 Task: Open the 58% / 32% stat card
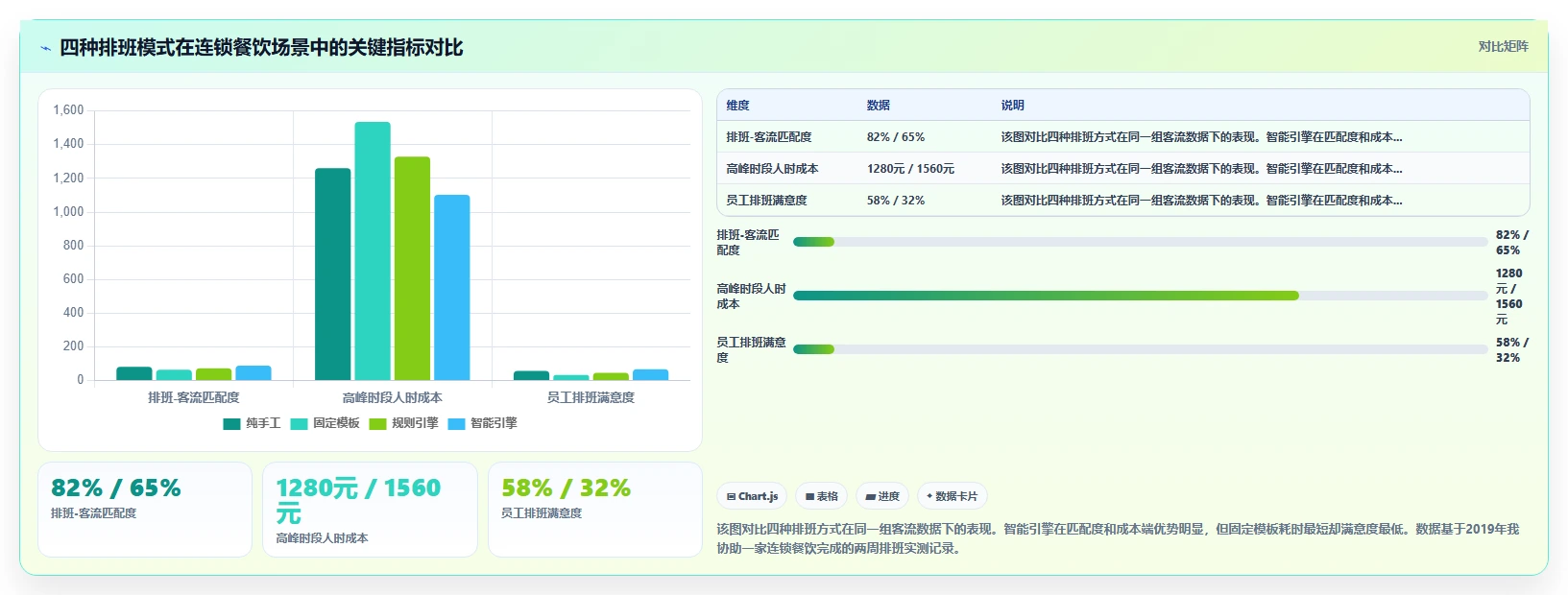tap(594, 510)
